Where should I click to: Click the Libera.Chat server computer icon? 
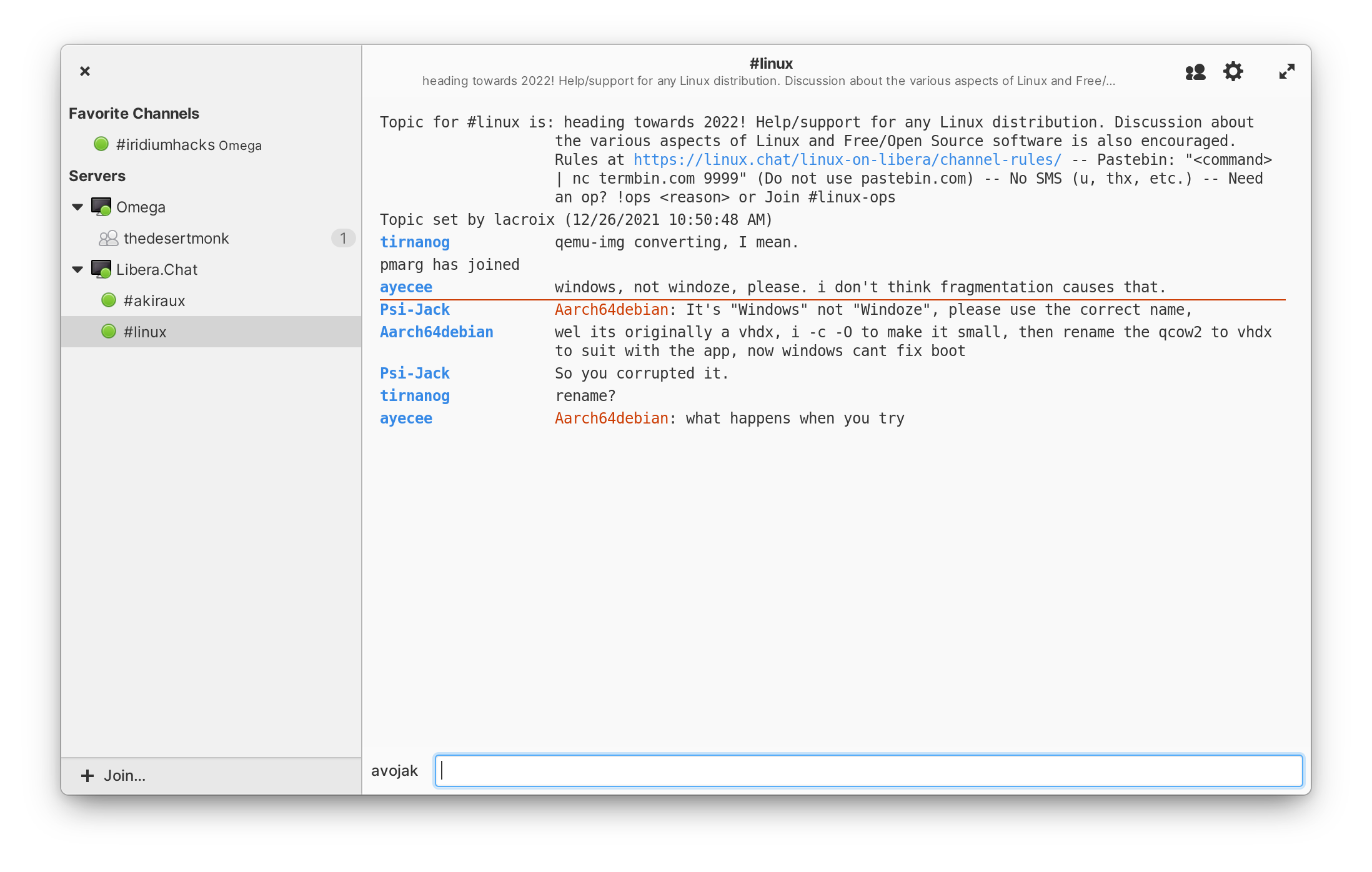tap(101, 269)
